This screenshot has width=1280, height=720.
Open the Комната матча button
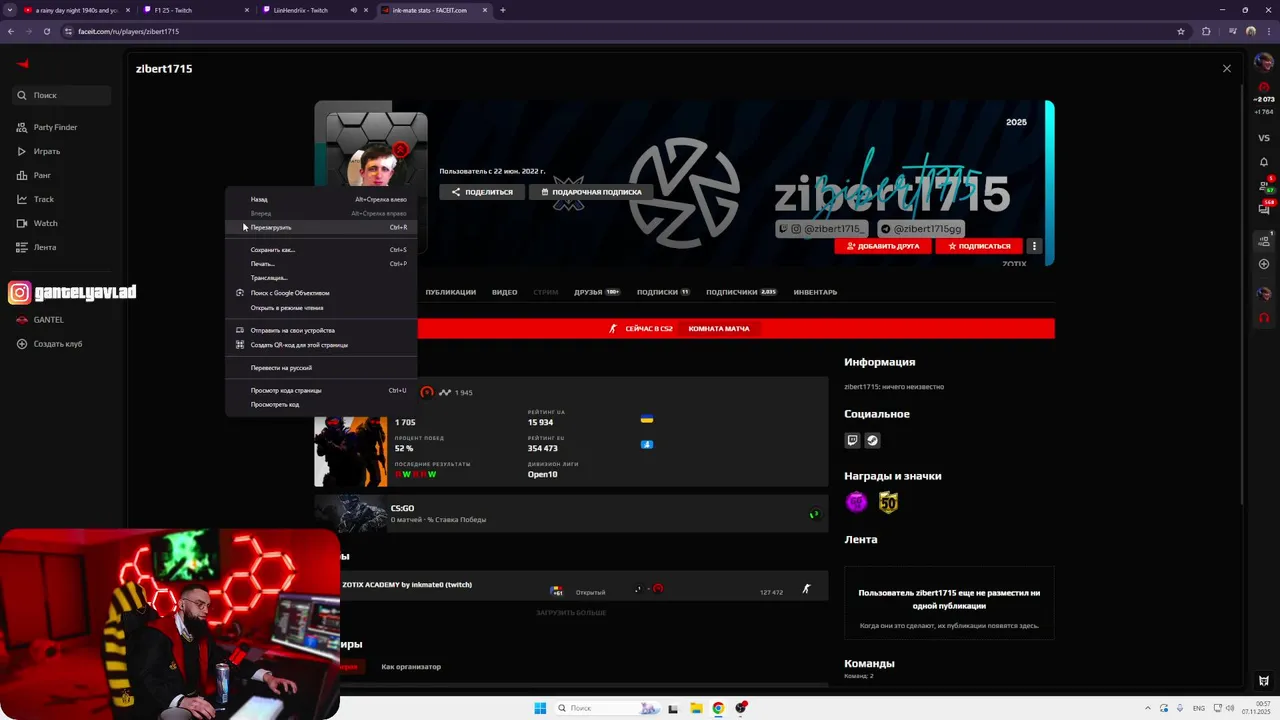tap(719, 329)
